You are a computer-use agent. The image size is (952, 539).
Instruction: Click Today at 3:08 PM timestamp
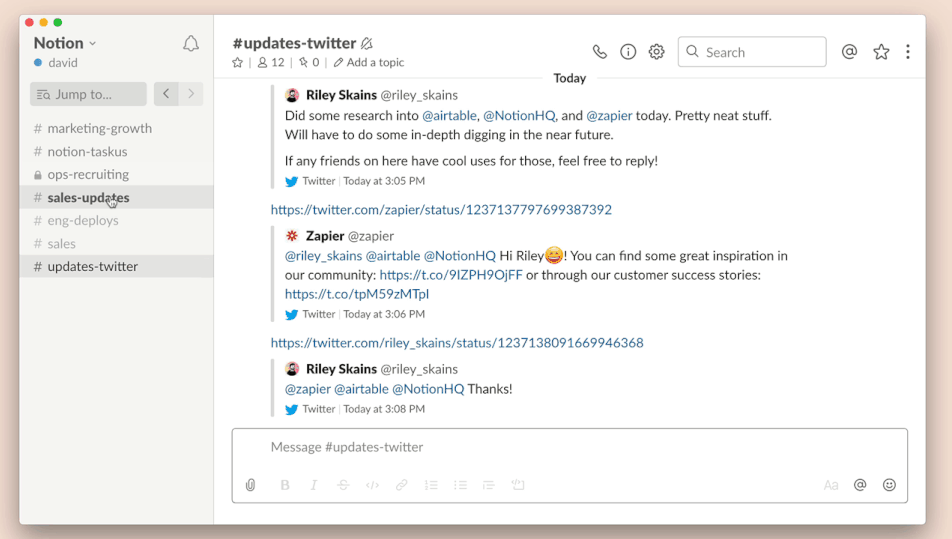(384, 409)
